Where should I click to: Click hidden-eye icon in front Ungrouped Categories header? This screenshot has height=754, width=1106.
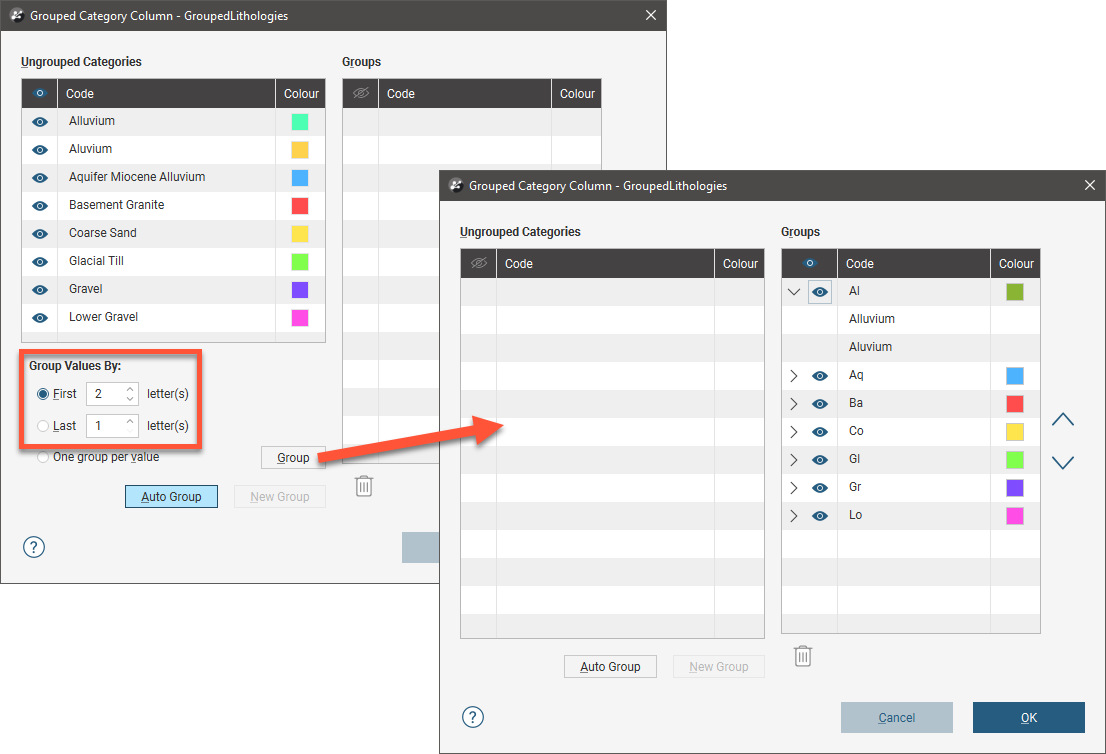tap(478, 264)
